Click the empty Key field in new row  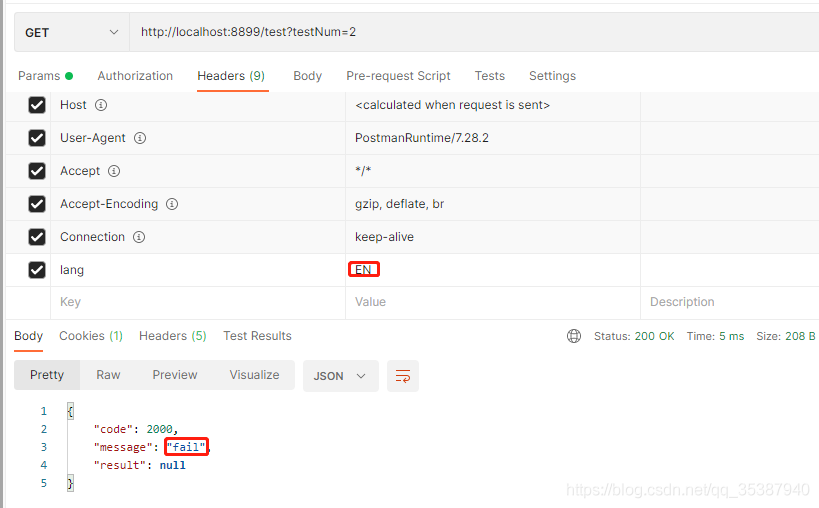(x=198, y=302)
